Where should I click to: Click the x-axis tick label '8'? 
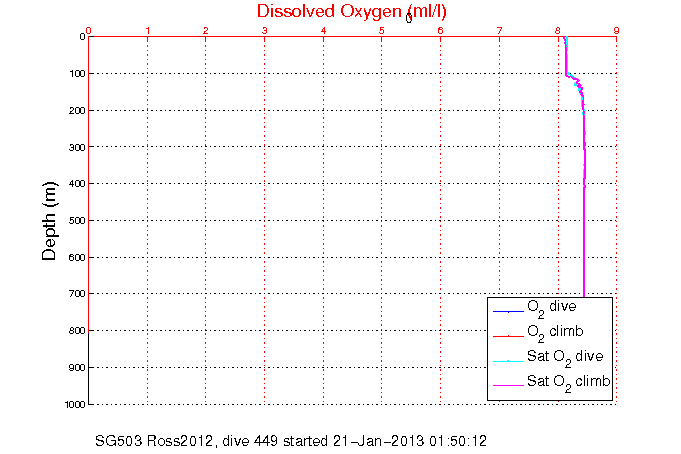click(558, 31)
